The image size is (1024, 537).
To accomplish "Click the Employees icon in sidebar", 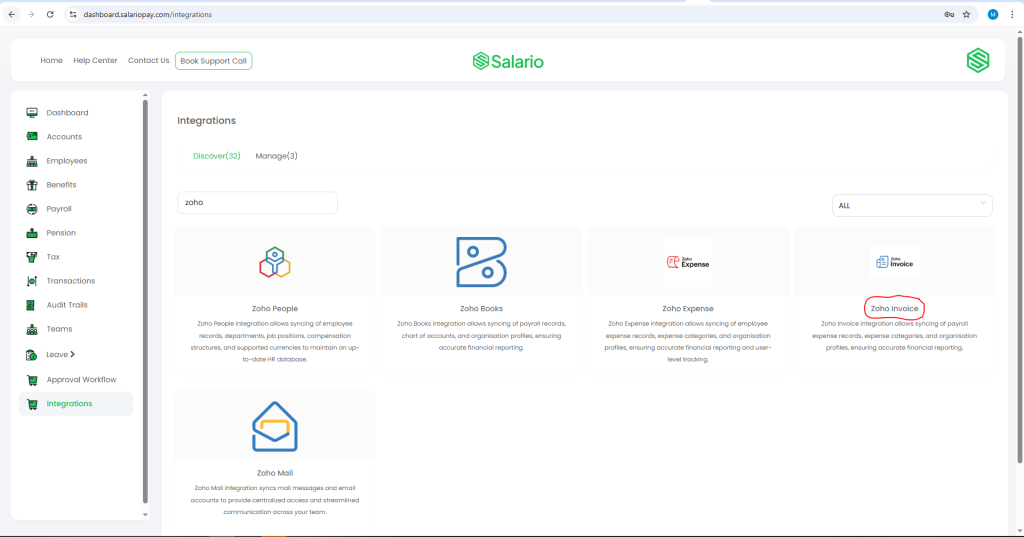I will (x=31, y=161).
